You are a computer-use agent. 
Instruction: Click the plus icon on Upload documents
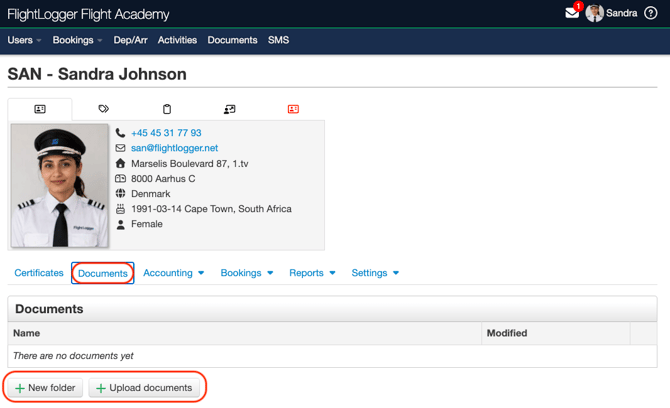101,388
